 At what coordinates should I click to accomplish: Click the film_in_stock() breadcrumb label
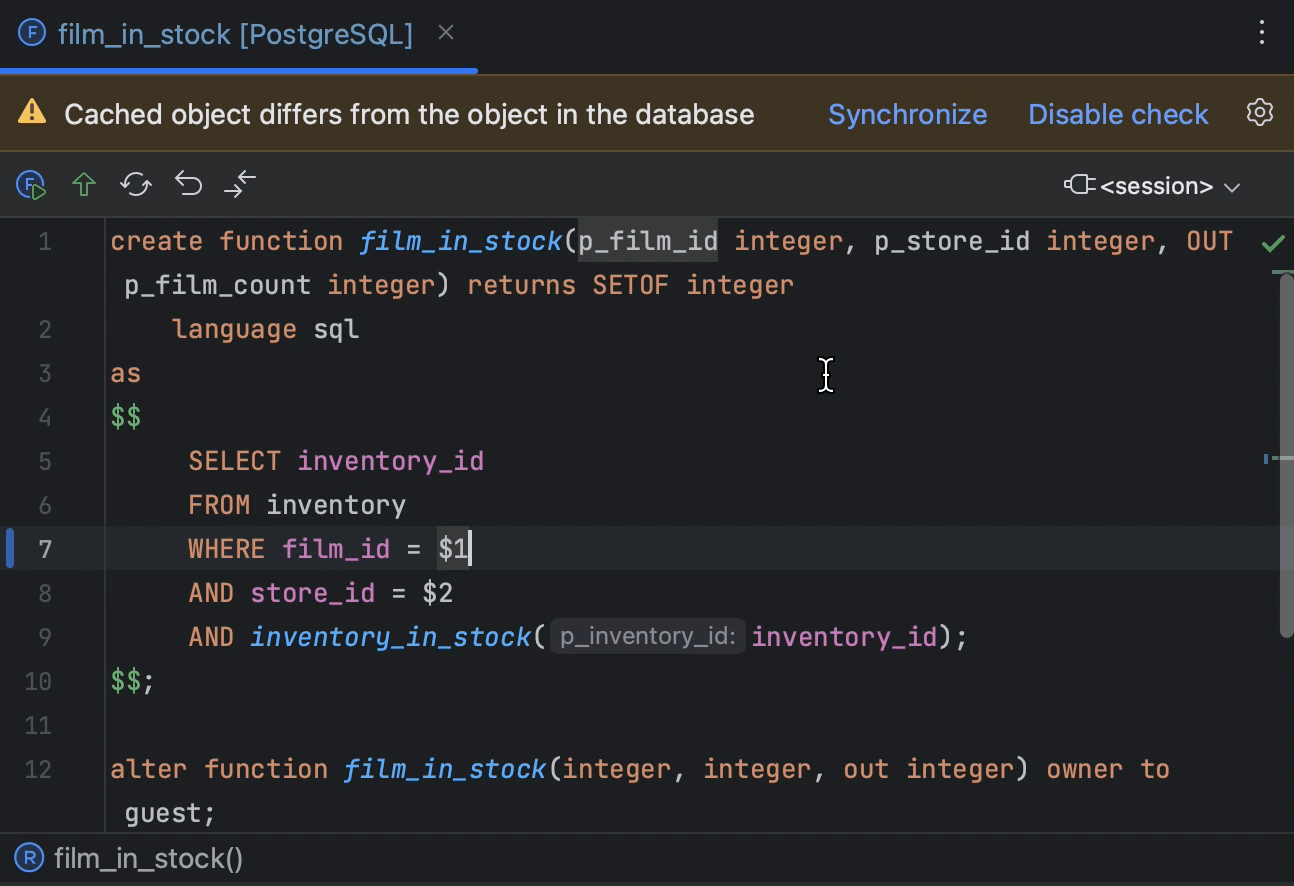click(148, 859)
